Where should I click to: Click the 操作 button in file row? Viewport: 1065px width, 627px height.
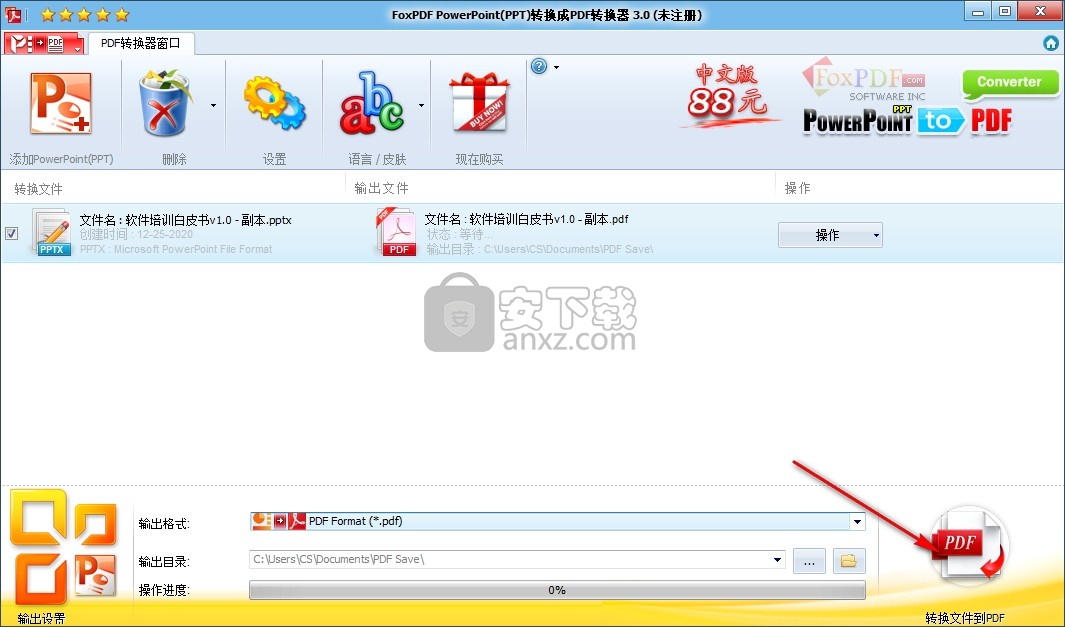click(x=829, y=235)
